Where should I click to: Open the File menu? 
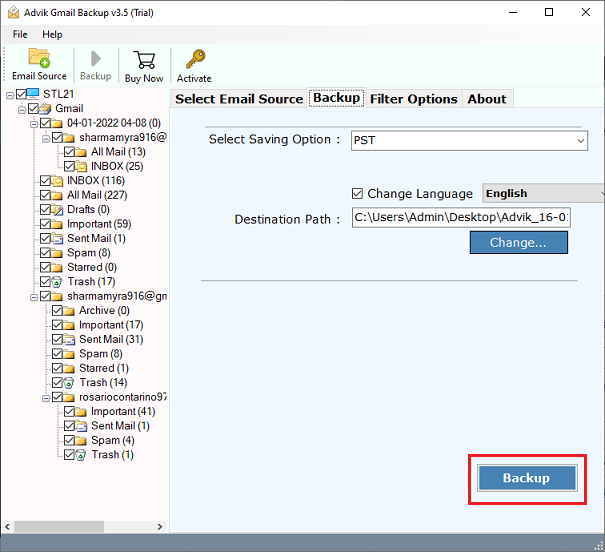[20, 34]
